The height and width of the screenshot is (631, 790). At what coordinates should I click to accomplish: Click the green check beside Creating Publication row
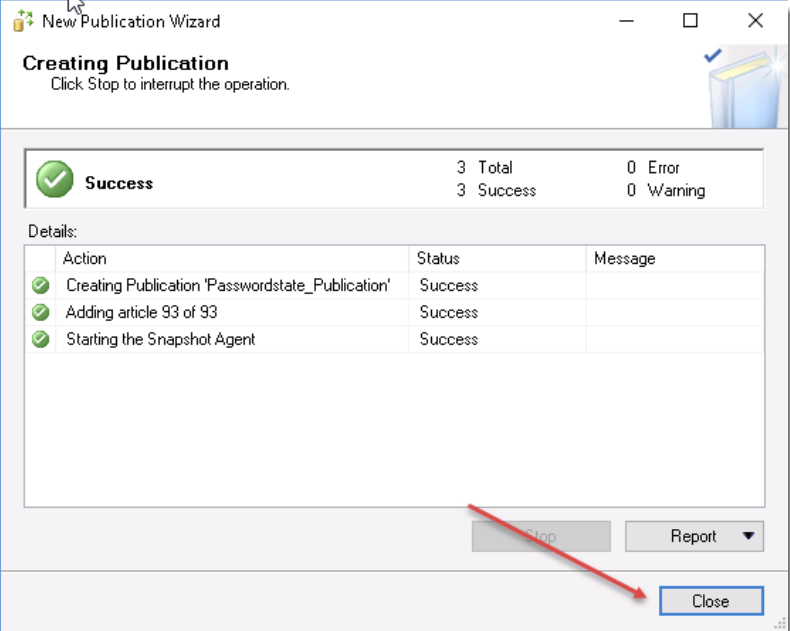pos(40,285)
